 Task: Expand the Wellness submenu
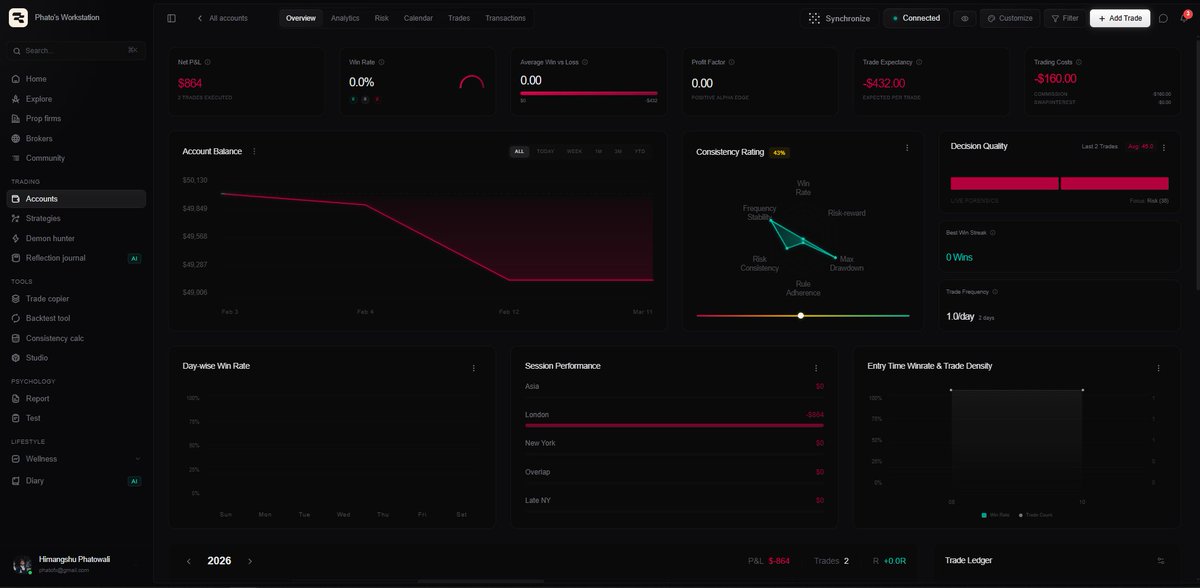pos(137,459)
